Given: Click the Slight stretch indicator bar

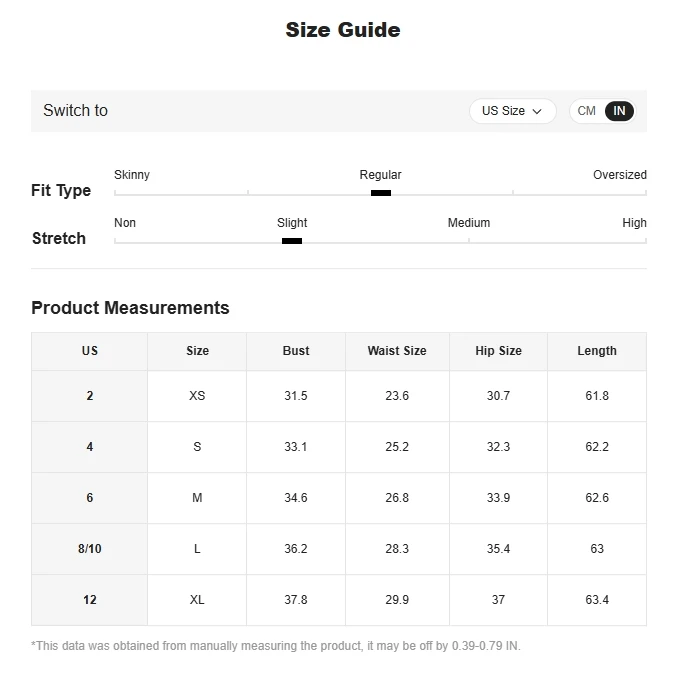Looking at the screenshot, I should pyautogui.click(x=292, y=241).
